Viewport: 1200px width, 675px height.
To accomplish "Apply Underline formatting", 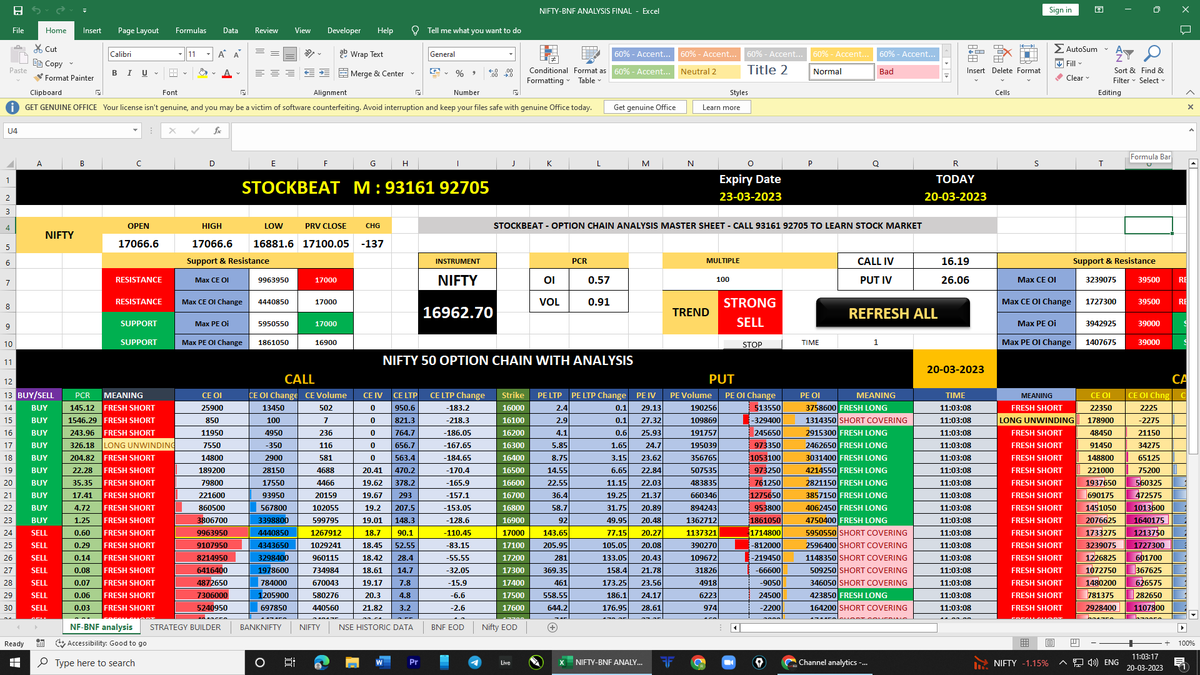I will click(x=145, y=73).
